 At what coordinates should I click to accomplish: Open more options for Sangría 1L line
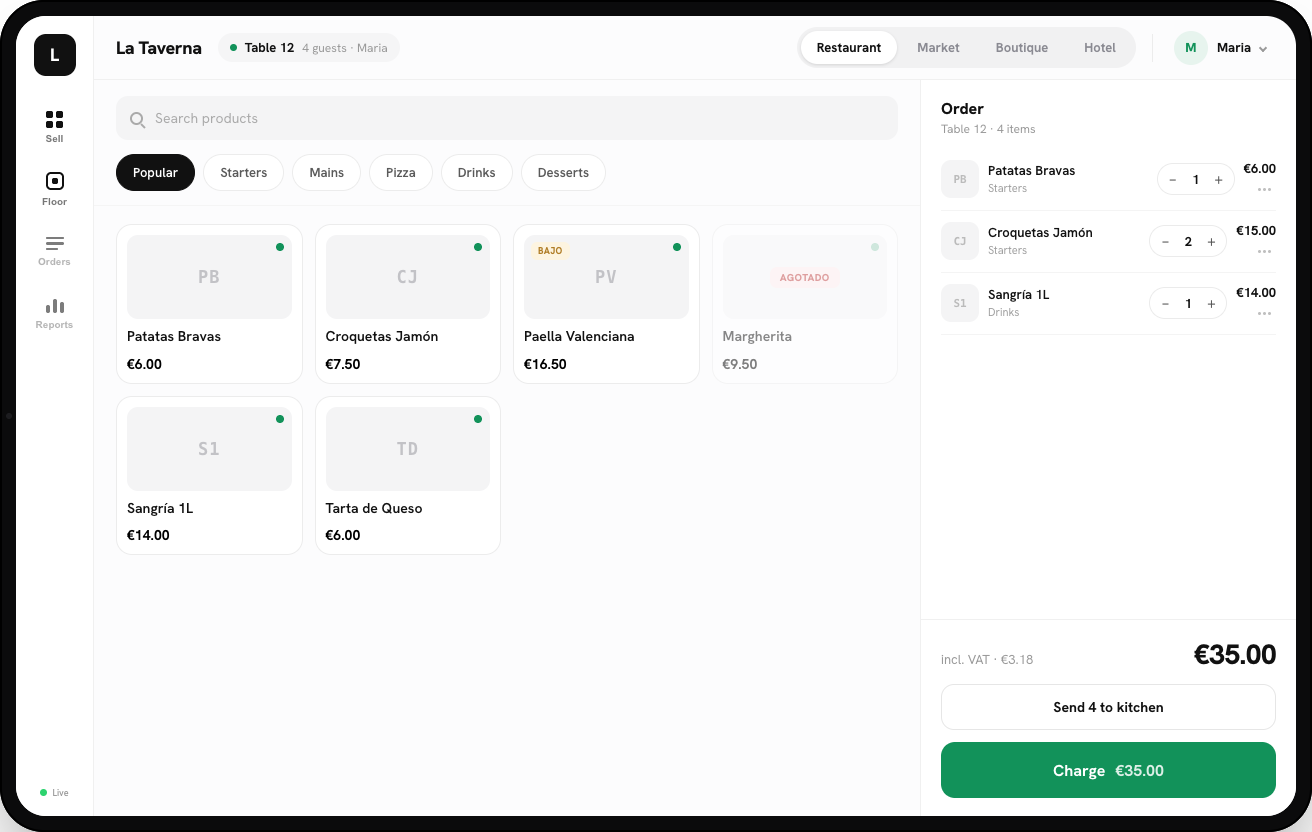pos(1264,313)
